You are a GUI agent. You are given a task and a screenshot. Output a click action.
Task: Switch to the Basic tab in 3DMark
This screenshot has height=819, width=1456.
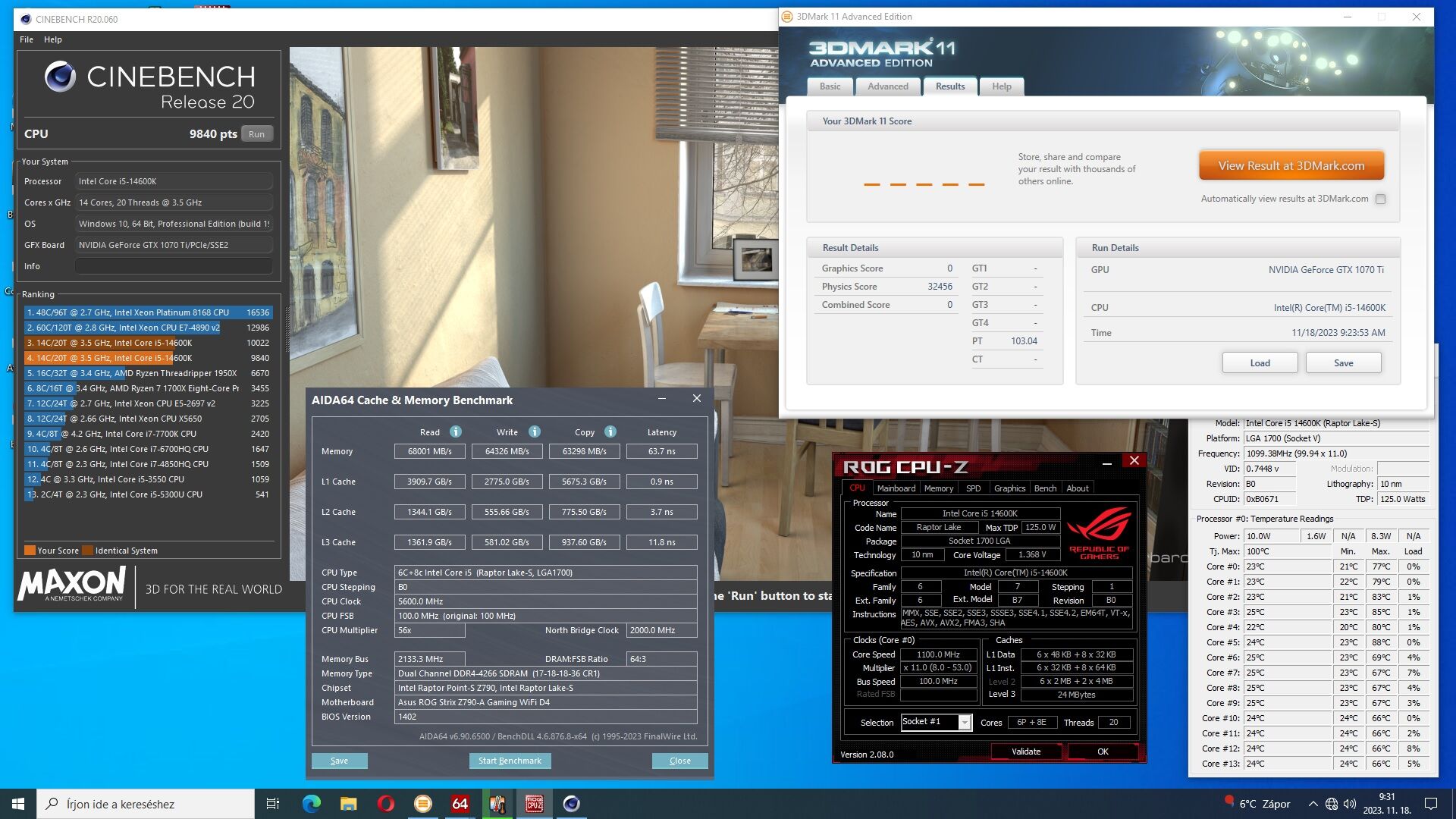coord(830,86)
